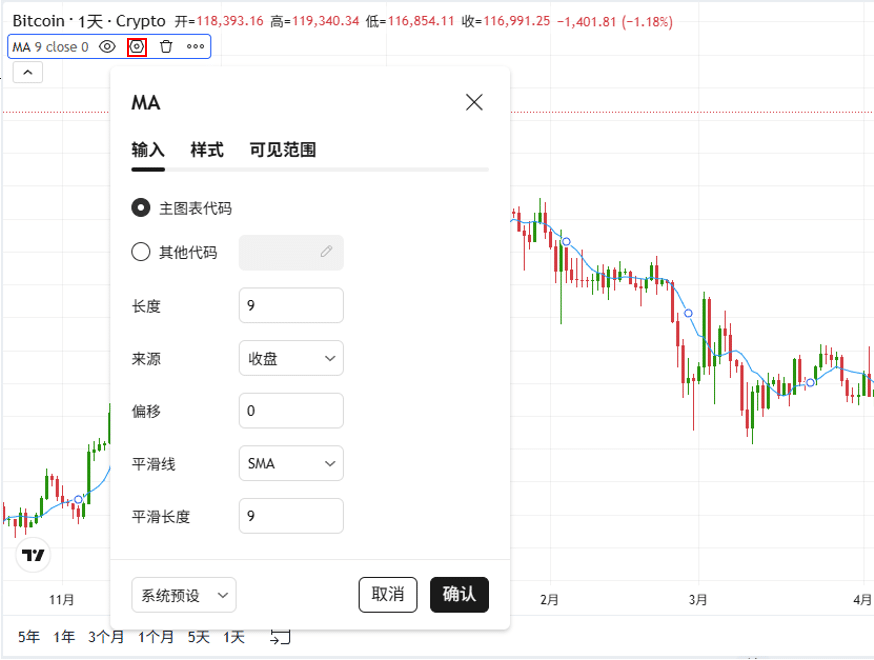Click the go-to-date icon beside the timeframes

tap(280, 636)
